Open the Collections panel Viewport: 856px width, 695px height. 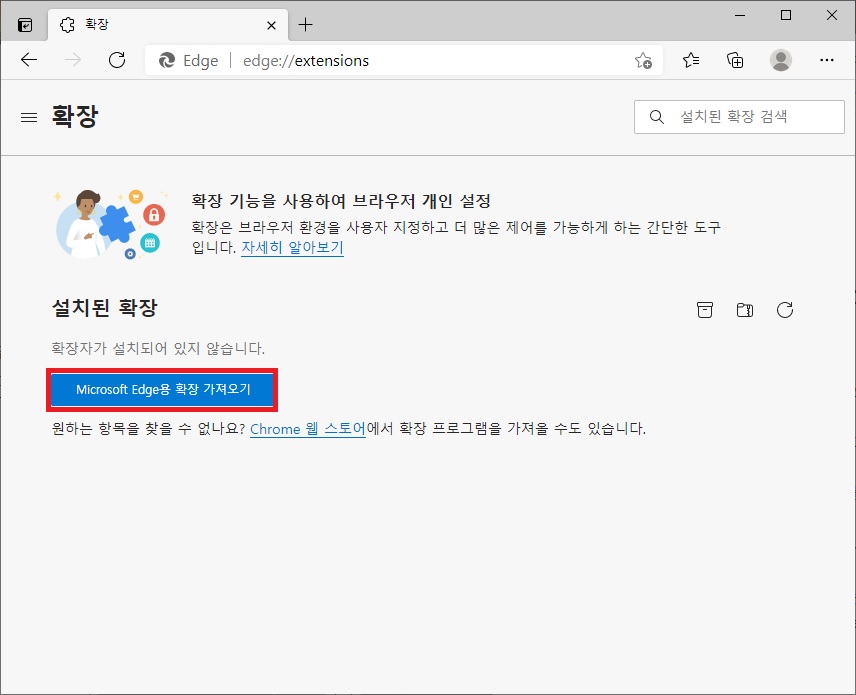[735, 60]
